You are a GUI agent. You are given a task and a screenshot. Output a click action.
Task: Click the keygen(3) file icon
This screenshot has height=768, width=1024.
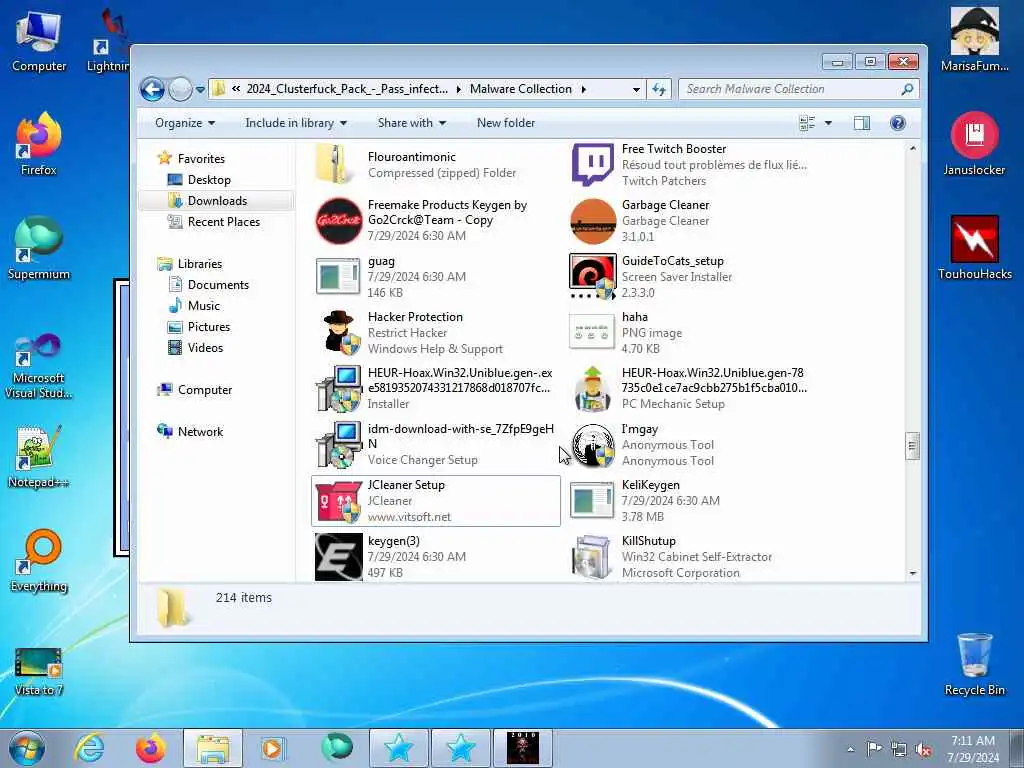pyautogui.click(x=339, y=557)
